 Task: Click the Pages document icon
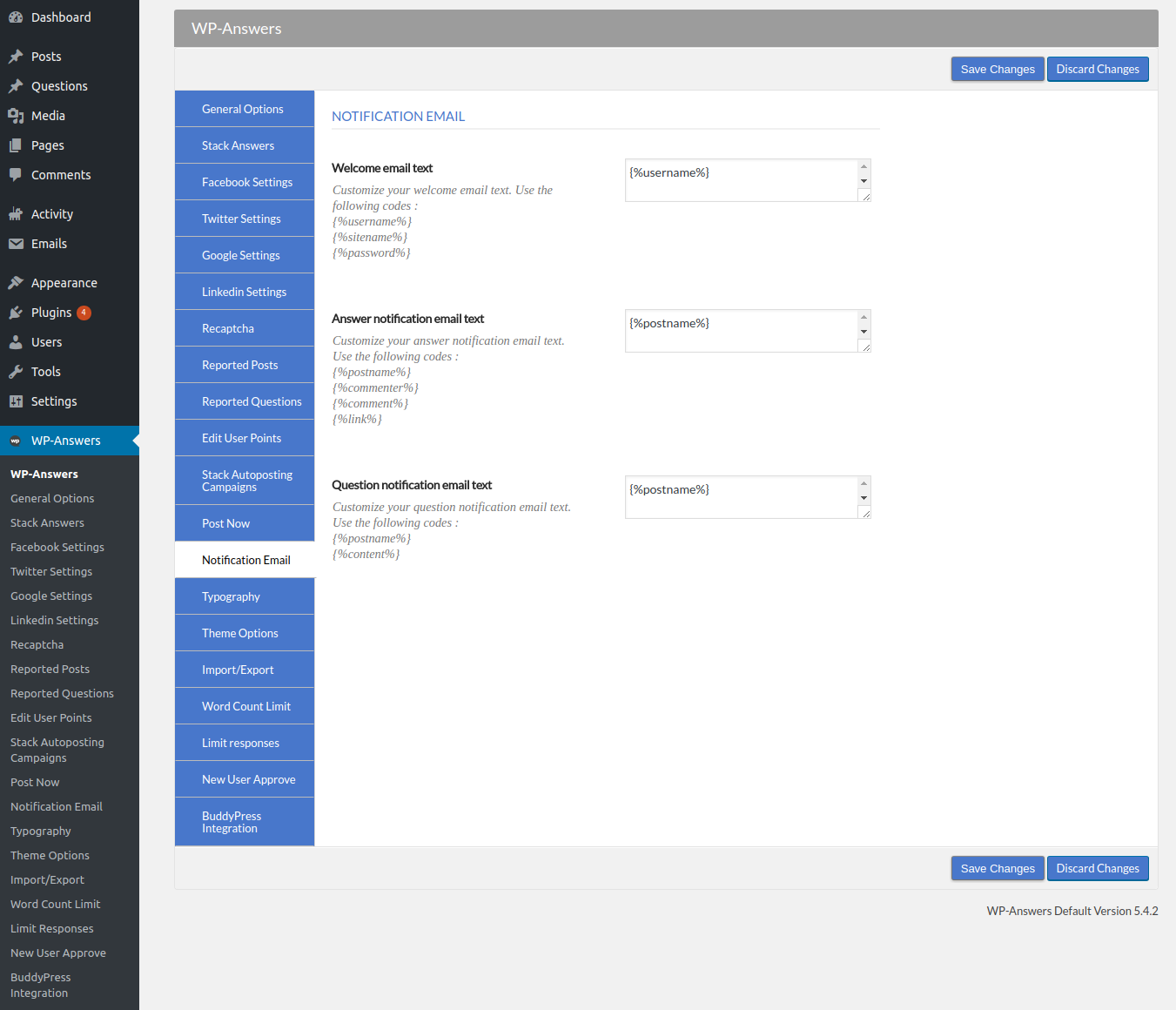16,145
